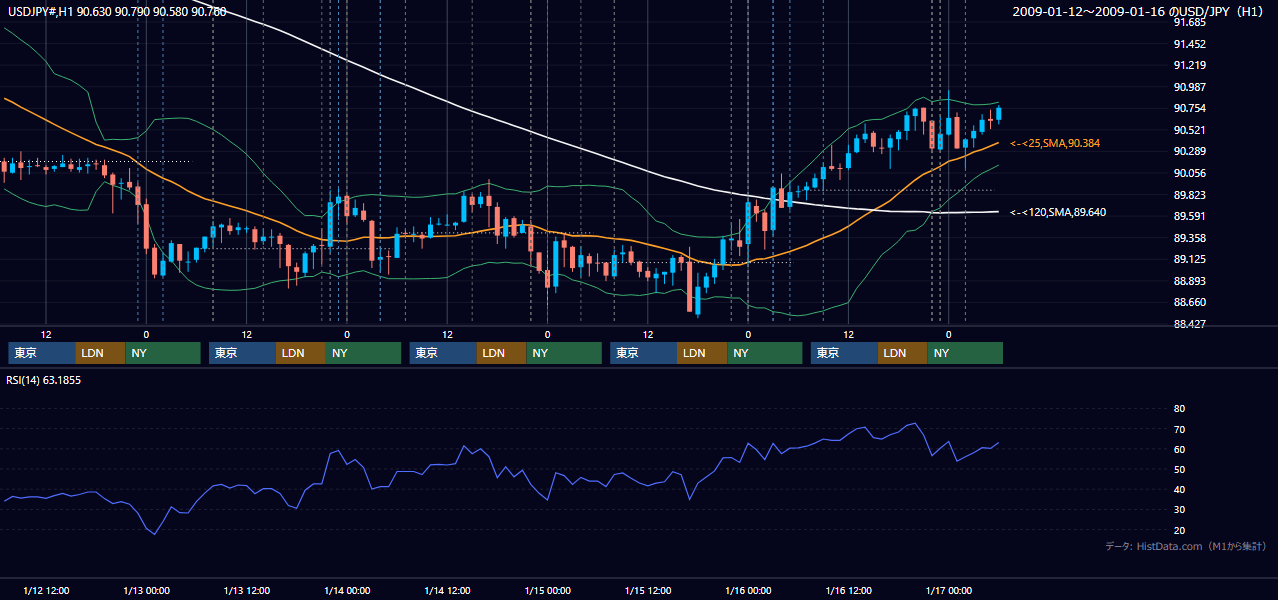Image resolution: width=1278 pixels, height=600 pixels.
Task: Click the 1/14 12:00 date label
Action: (x=448, y=590)
